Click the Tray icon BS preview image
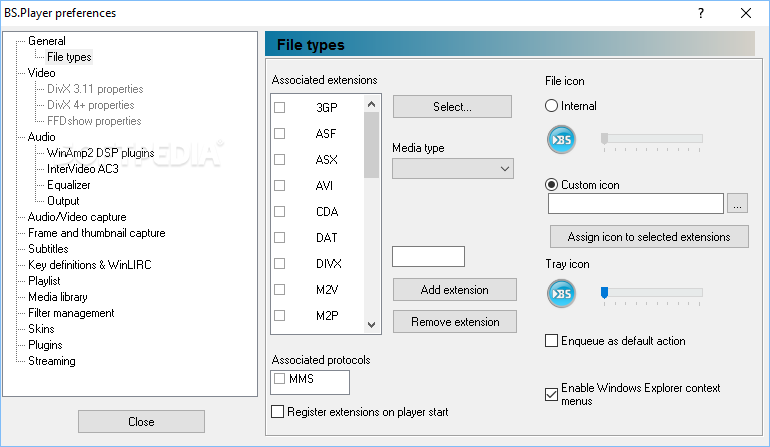The image size is (770, 447). [561, 293]
